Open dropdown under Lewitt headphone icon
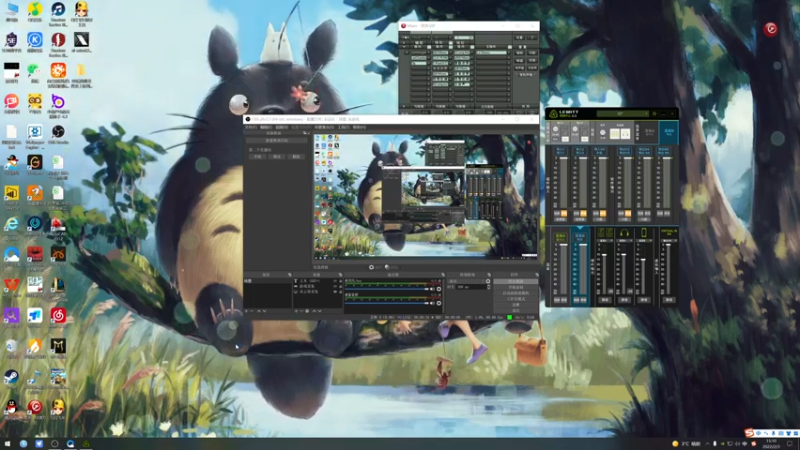 tap(624, 240)
